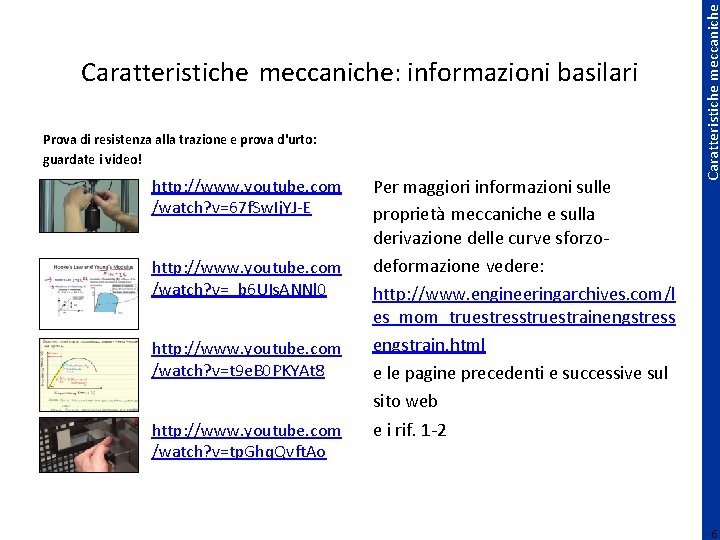
Task: Click the text 'e i rif. 1-2'
Action: point(410,430)
